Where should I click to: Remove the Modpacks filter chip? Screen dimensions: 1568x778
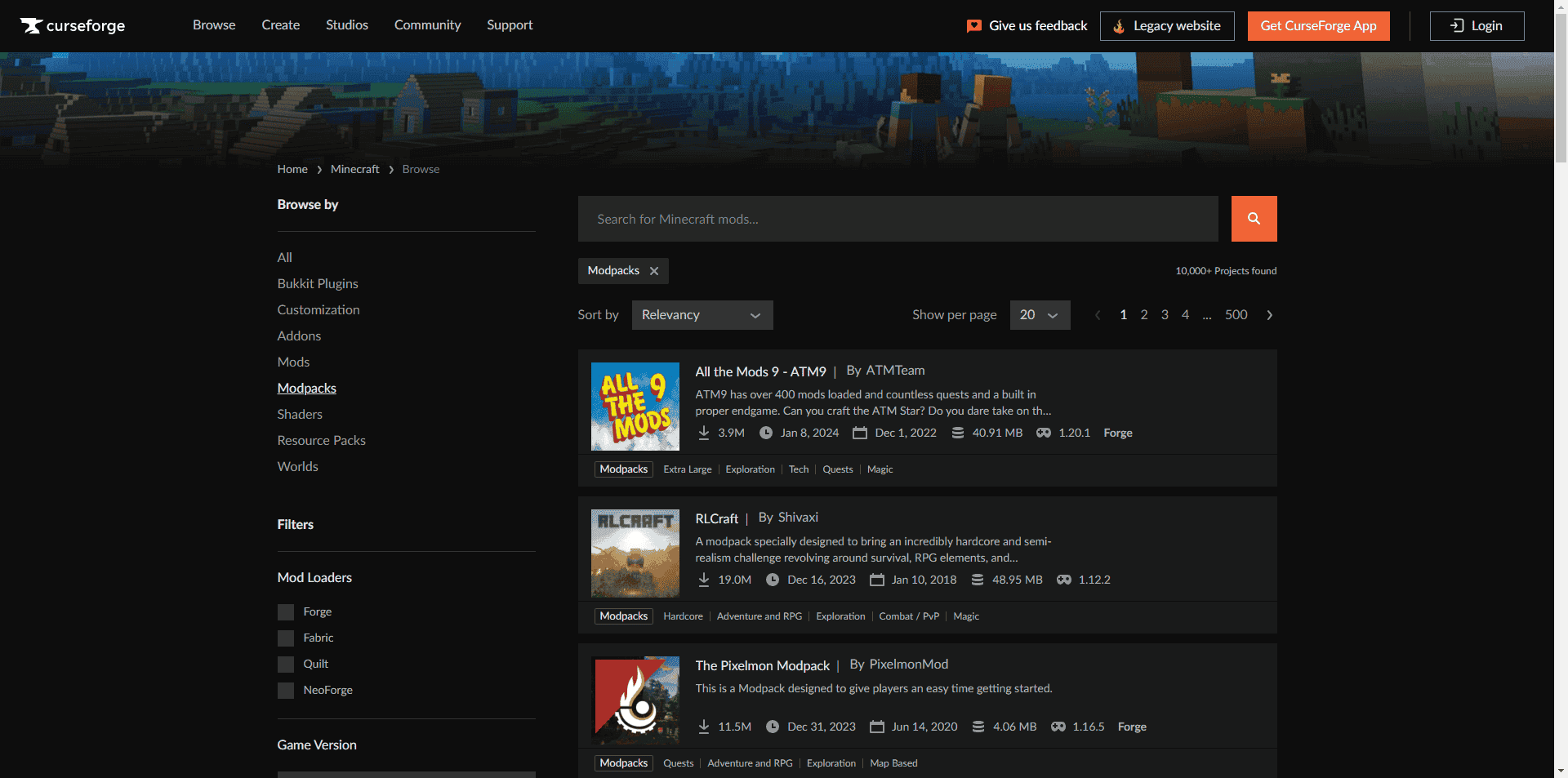(x=654, y=271)
